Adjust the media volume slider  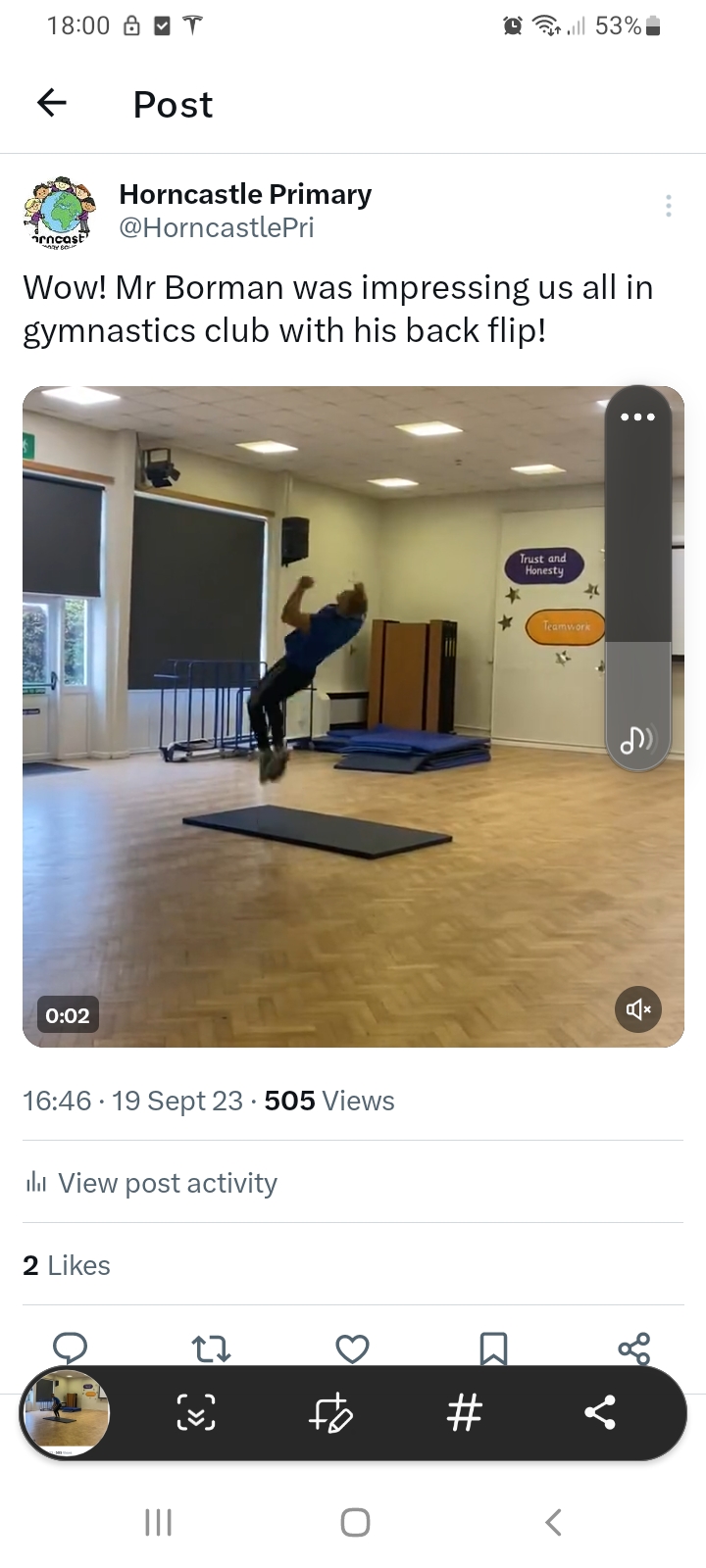click(x=637, y=578)
